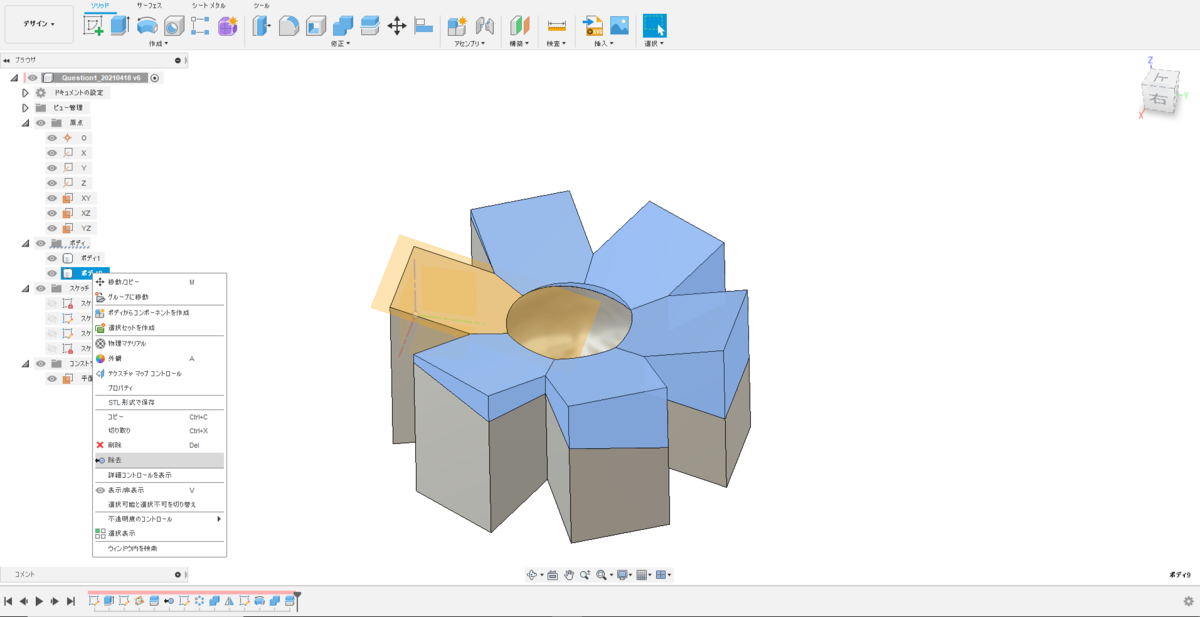Select the Combine tool
The width and height of the screenshot is (1200, 617).
[342, 26]
